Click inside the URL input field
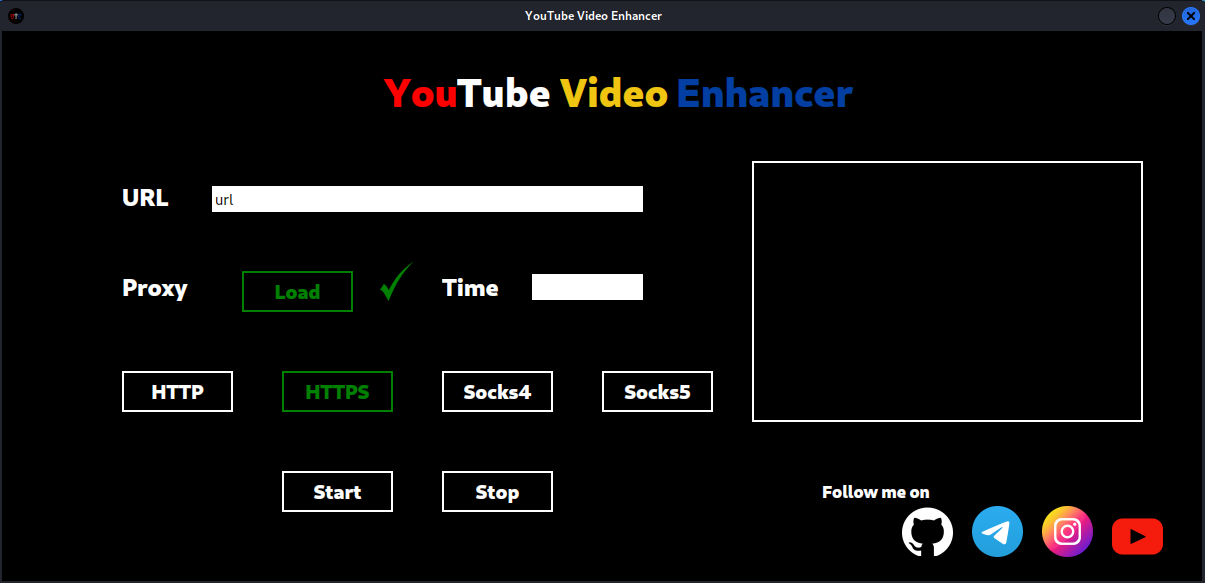The height and width of the screenshot is (583, 1205). coord(427,198)
